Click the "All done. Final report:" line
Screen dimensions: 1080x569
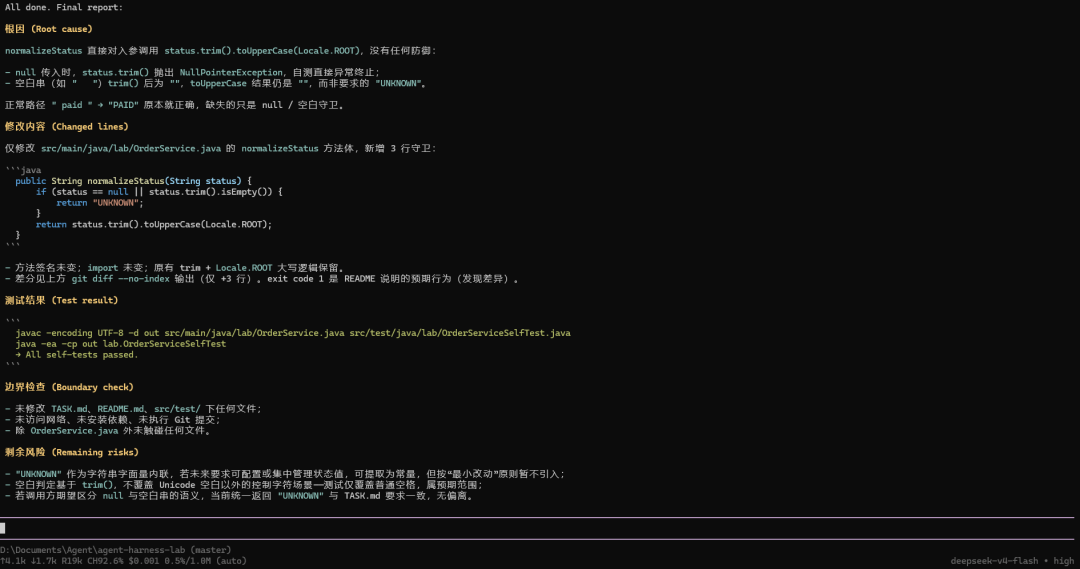pos(63,8)
